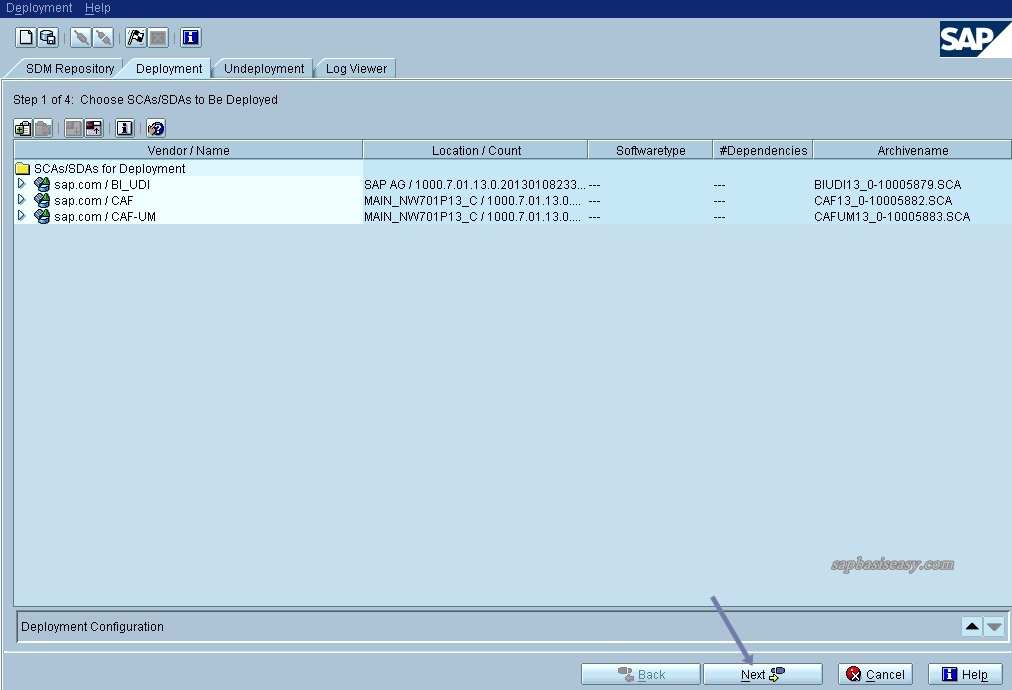Switch to the Undeployment tab
The height and width of the screenshot is (690, 1012).
pos(262,68)
